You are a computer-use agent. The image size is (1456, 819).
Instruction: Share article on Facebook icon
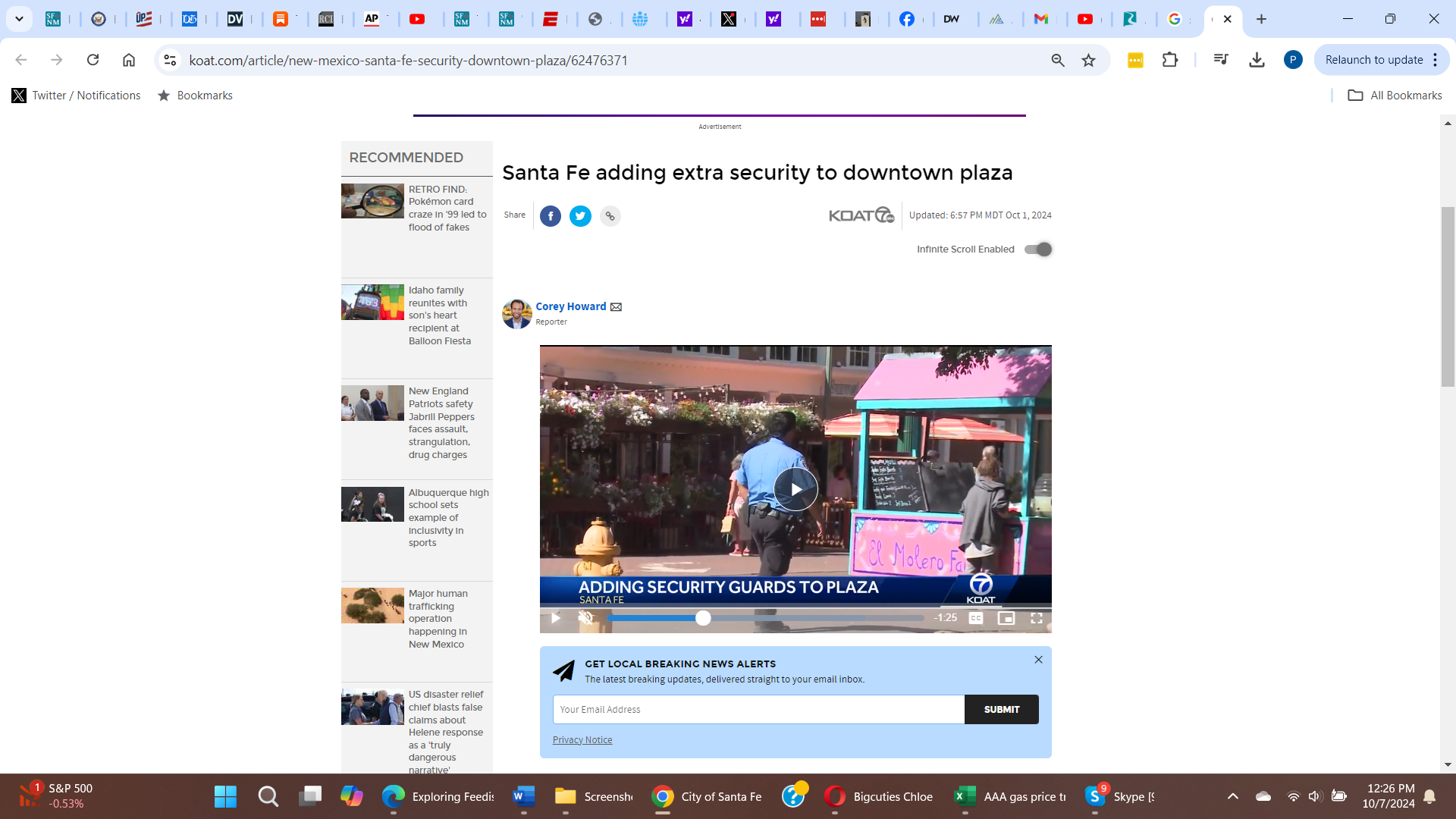pyautogui.click(x=551, y=216)
